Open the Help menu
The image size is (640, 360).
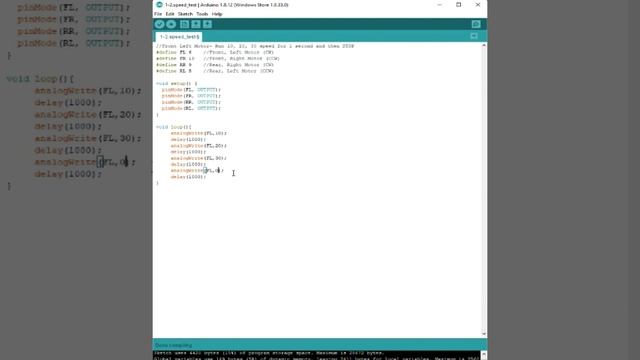pos(217,14)
